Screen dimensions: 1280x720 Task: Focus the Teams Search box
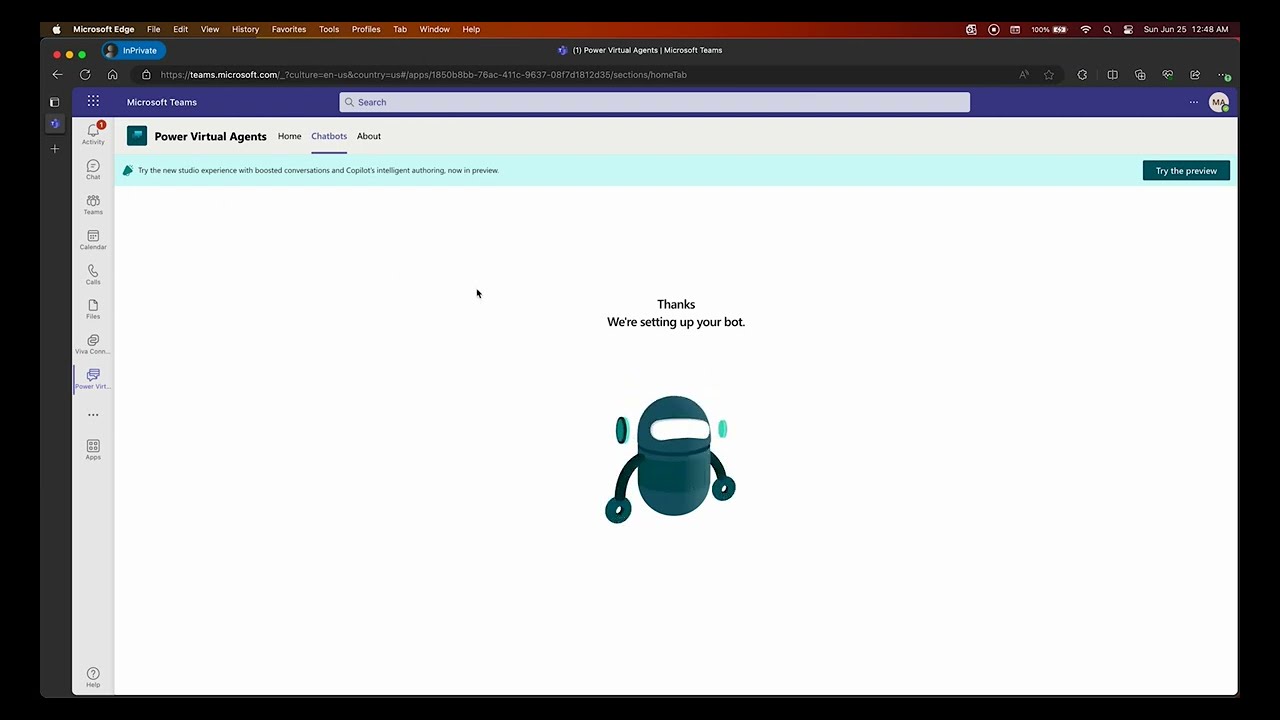click(654, 102)
